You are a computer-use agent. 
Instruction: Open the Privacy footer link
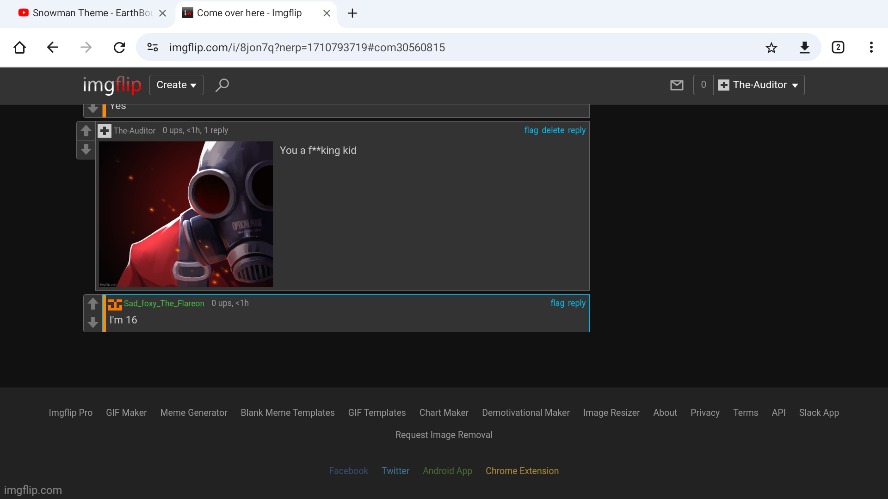coord(705,413)
